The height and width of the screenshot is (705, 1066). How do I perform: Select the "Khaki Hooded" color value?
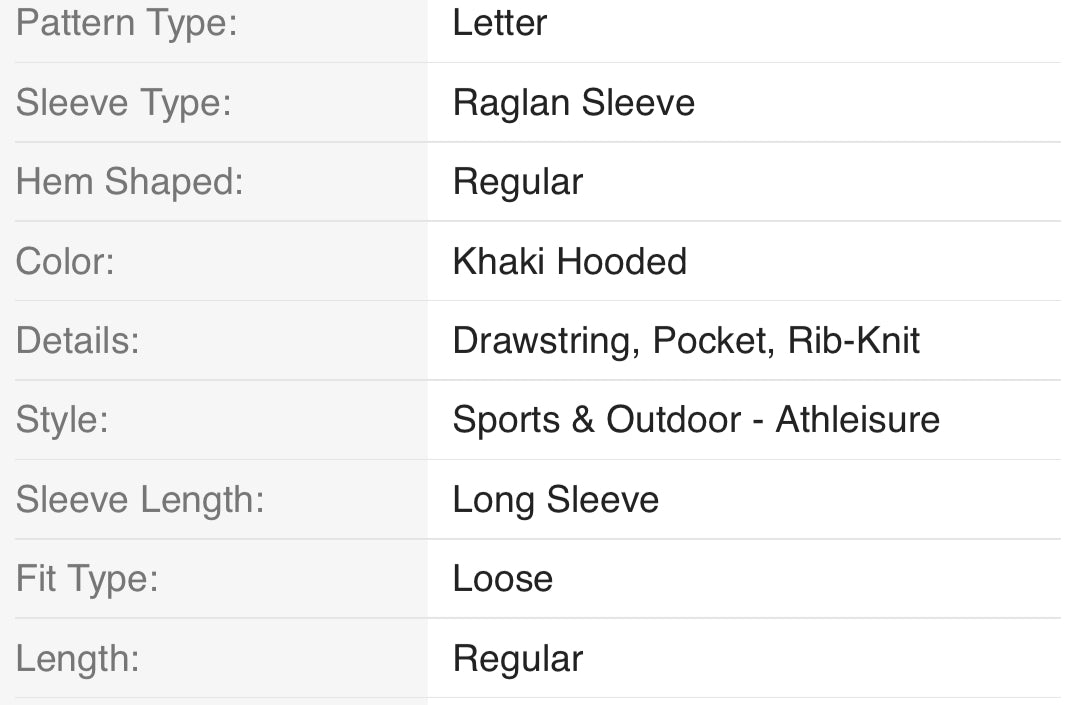569,262
